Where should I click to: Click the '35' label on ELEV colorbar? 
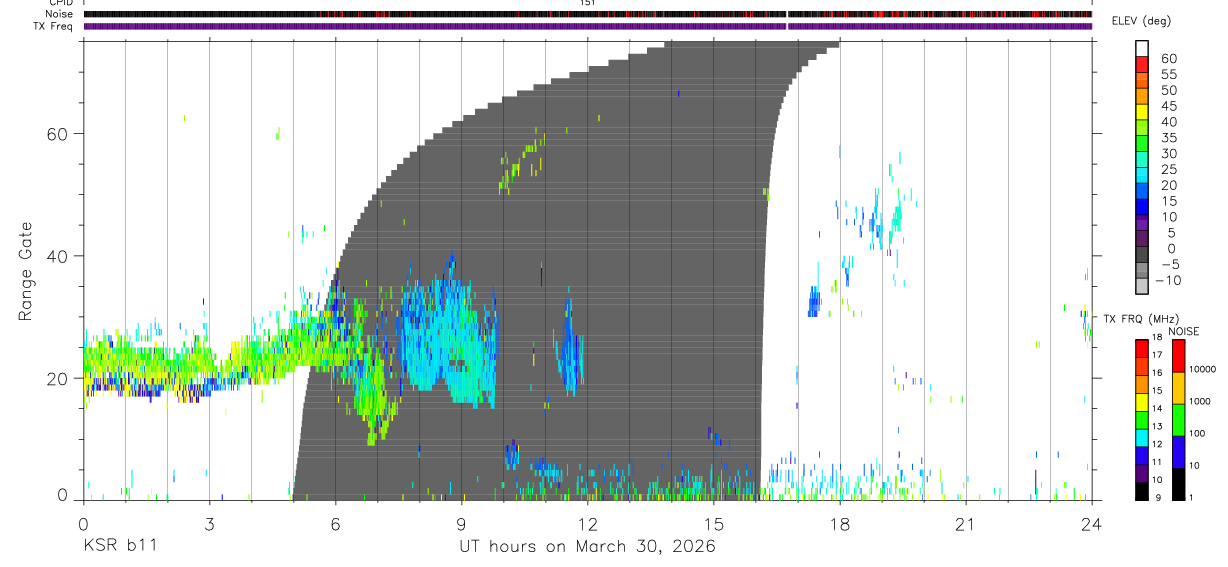pyautogui.click(x=1169, y=137)
